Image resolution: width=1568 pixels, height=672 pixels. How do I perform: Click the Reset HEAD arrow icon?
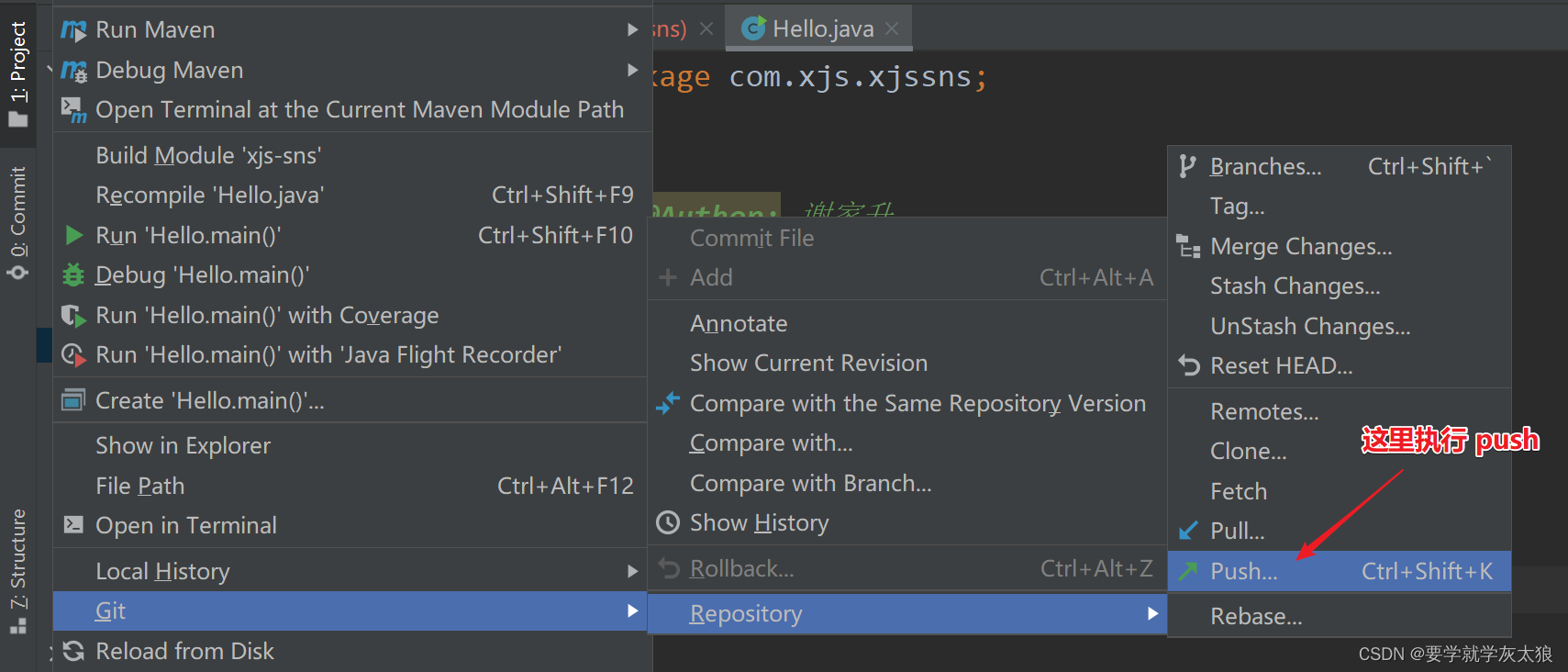tap(1189, 365)
